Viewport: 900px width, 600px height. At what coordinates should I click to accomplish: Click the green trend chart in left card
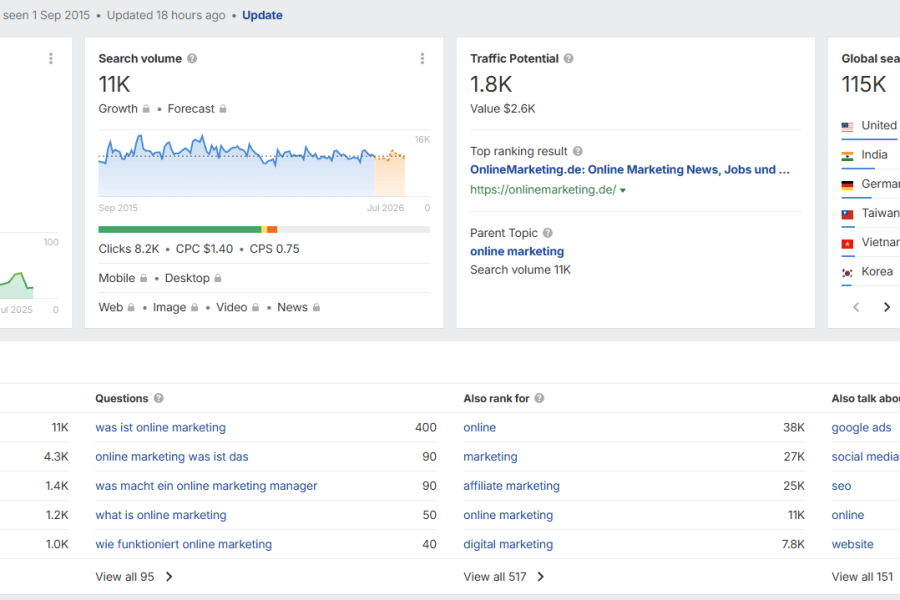click(x=17, y=286)
